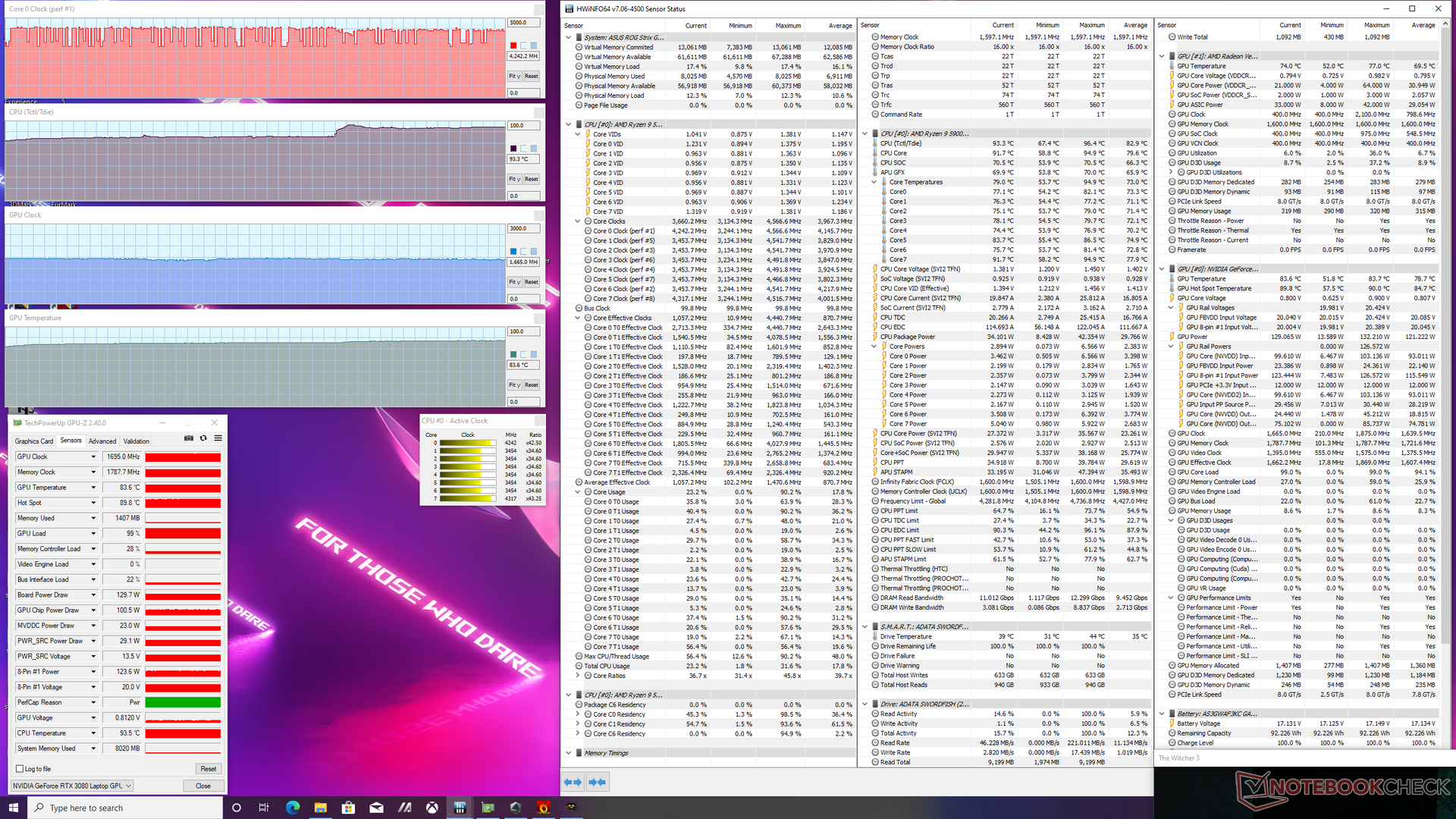Screen dimensions: 1456x819
Task: Collapse Core Clocks tree node
Action: (x=578, y=221)
